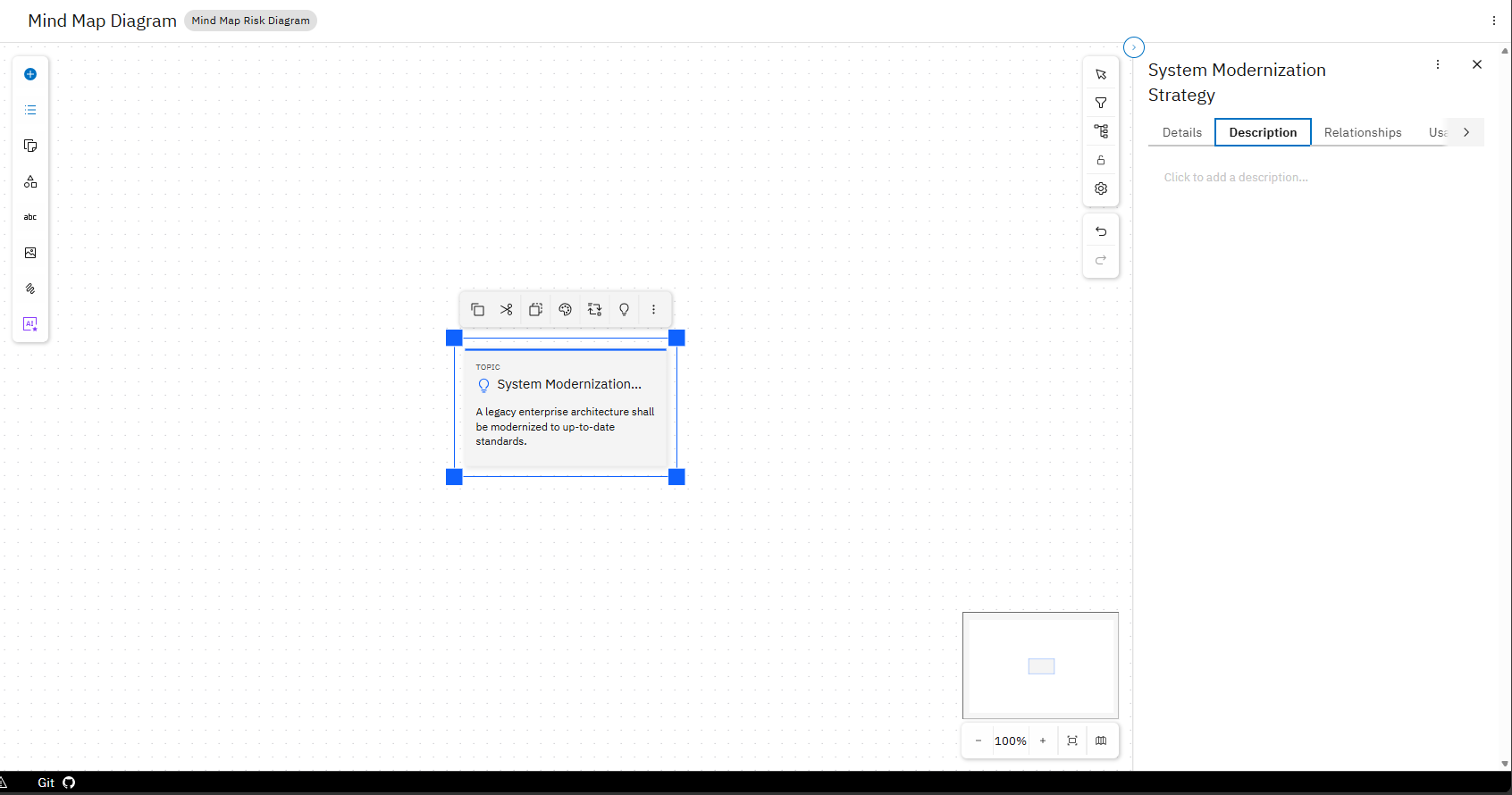The image size is (1512, 795).
Task: Select the Description tab
Action: click(x=1263, y=132)
